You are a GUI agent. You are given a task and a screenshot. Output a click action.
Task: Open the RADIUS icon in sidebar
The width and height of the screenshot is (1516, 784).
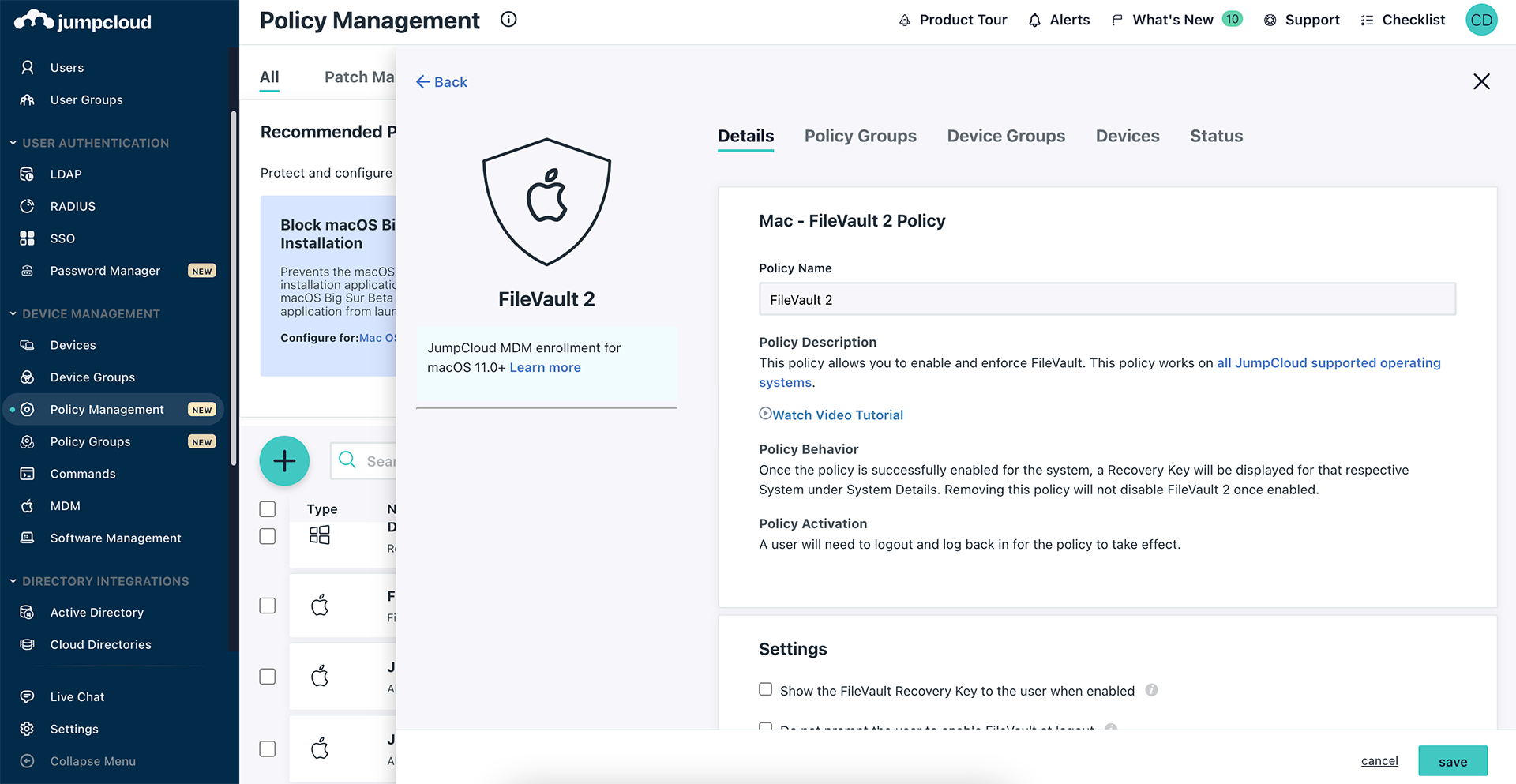[x=28, y=206]
